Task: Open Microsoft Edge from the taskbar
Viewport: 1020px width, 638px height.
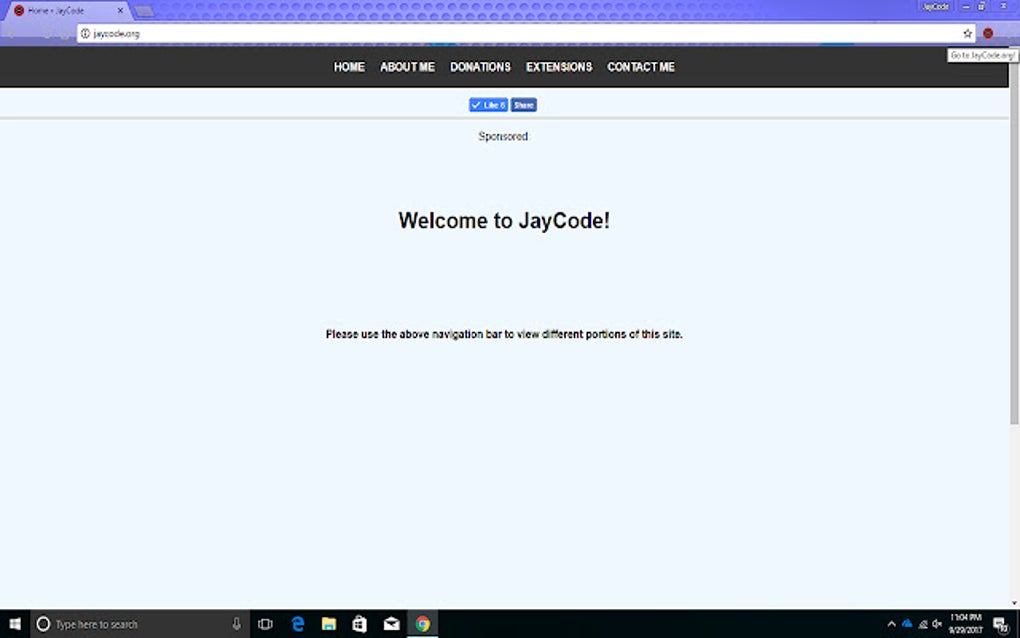Action: click(x=297, y=623)
